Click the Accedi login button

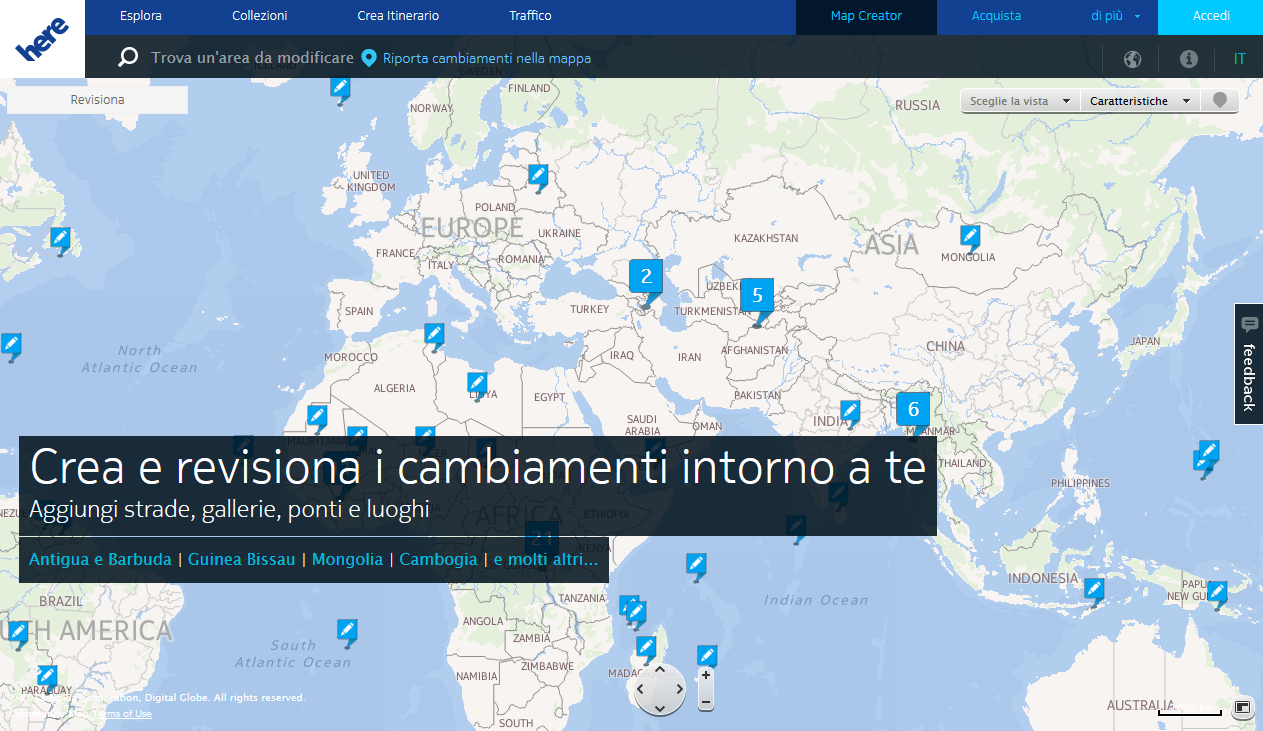(1211, 17)
